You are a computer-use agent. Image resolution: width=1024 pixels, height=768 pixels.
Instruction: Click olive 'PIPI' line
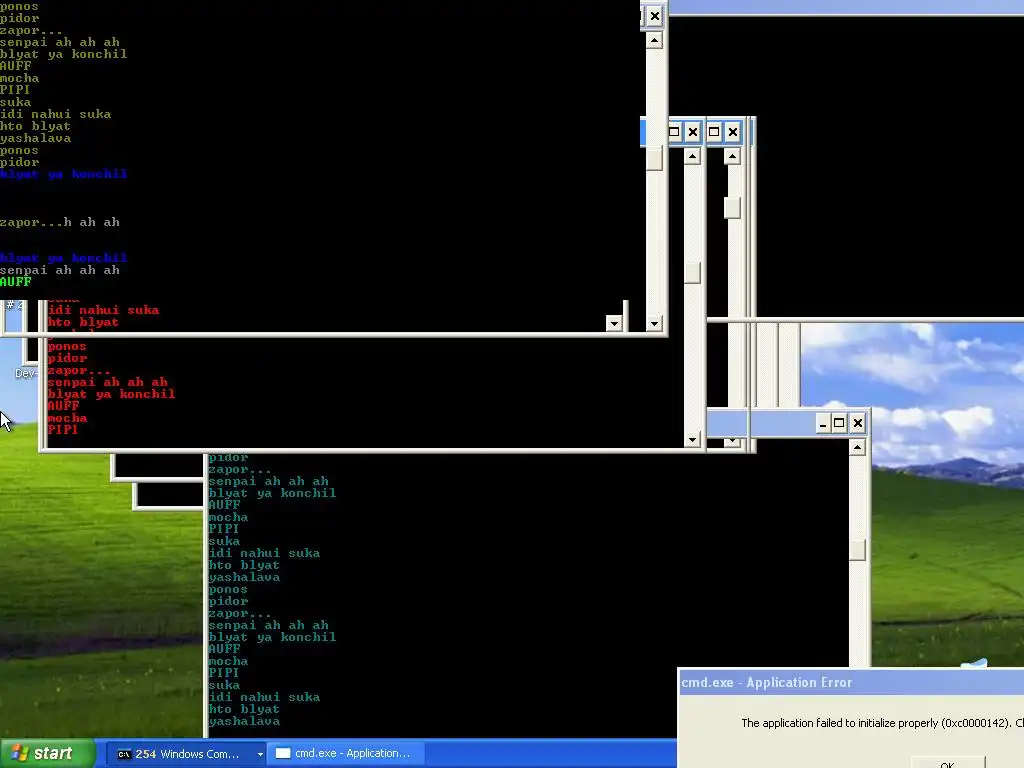(x=15, y=90)
